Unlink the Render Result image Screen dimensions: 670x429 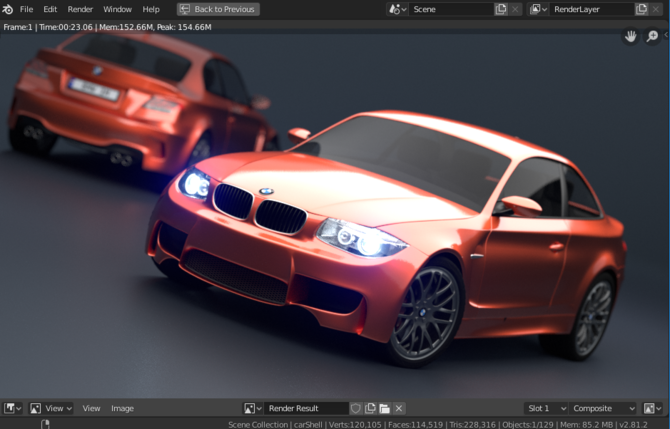pyautogui.click(x=399, y=408)
